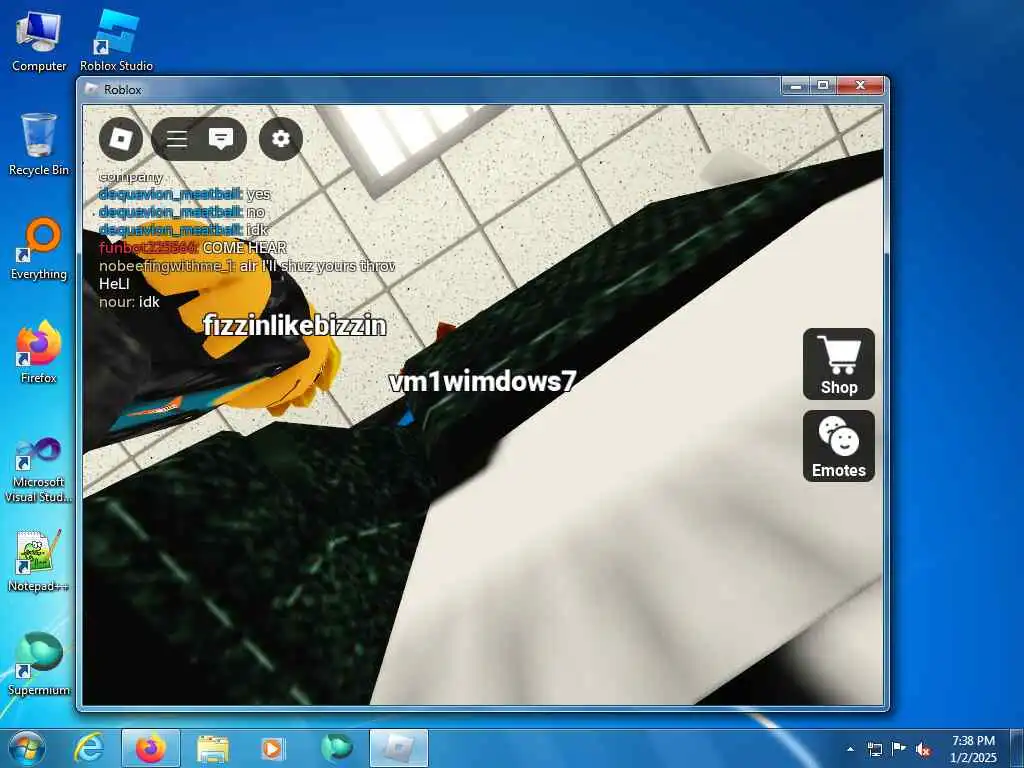Select the Firefox desktop shortcut
The width and height of the screenshot is (1024, 768).
pyautogui.click(x=39, y=353)
